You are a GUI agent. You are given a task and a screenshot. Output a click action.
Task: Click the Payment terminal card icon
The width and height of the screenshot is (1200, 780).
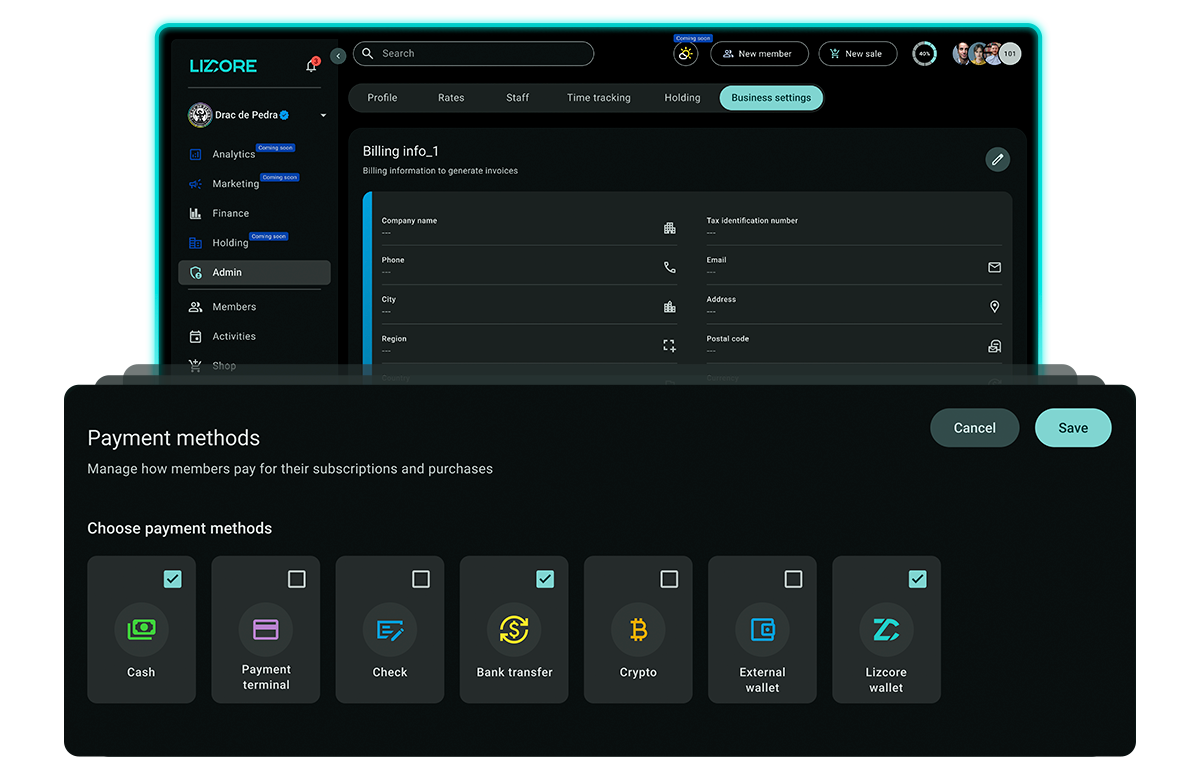[x=266, y=629]
